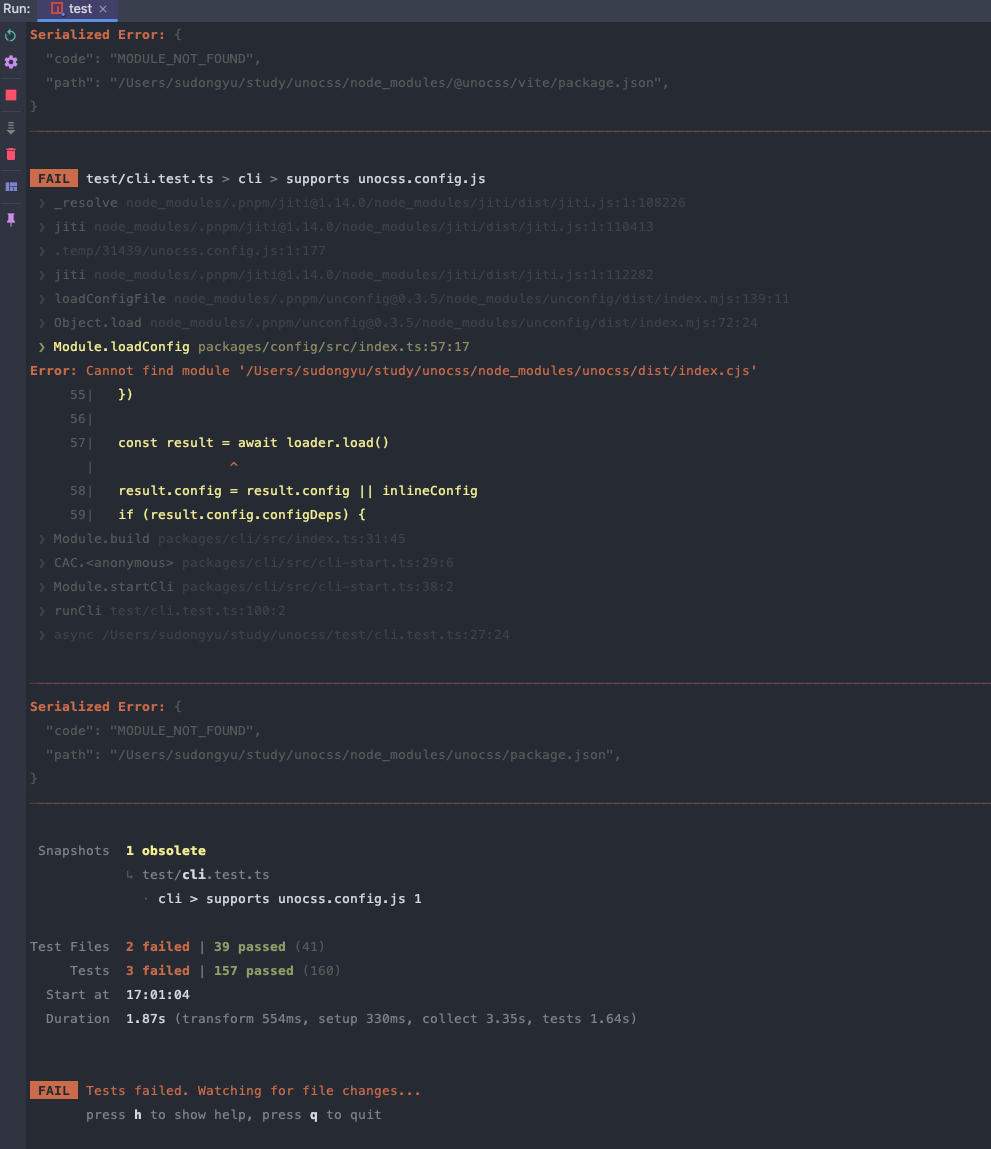The image size is (991, 1149).
Task: Click FAIL badge beside test/cli.test.ts heading
Action: coord(54,179)
